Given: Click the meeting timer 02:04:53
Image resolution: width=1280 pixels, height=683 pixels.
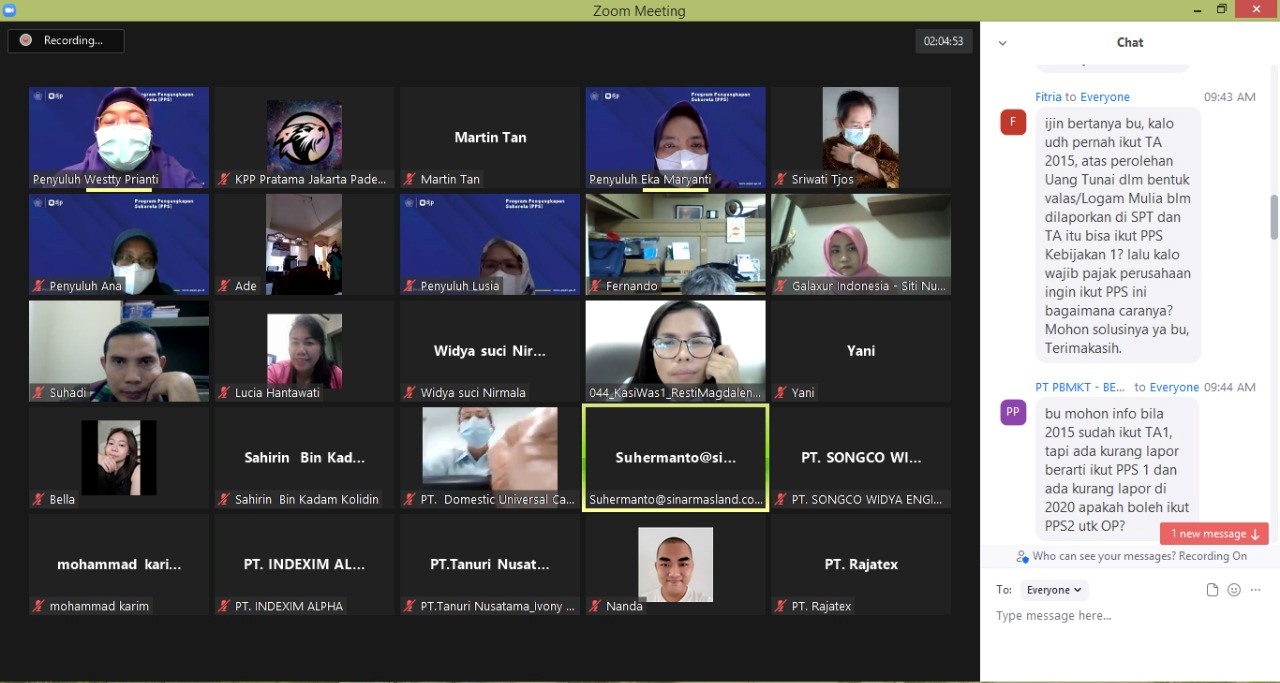Looking at the screenshot, I should (943, 41).
